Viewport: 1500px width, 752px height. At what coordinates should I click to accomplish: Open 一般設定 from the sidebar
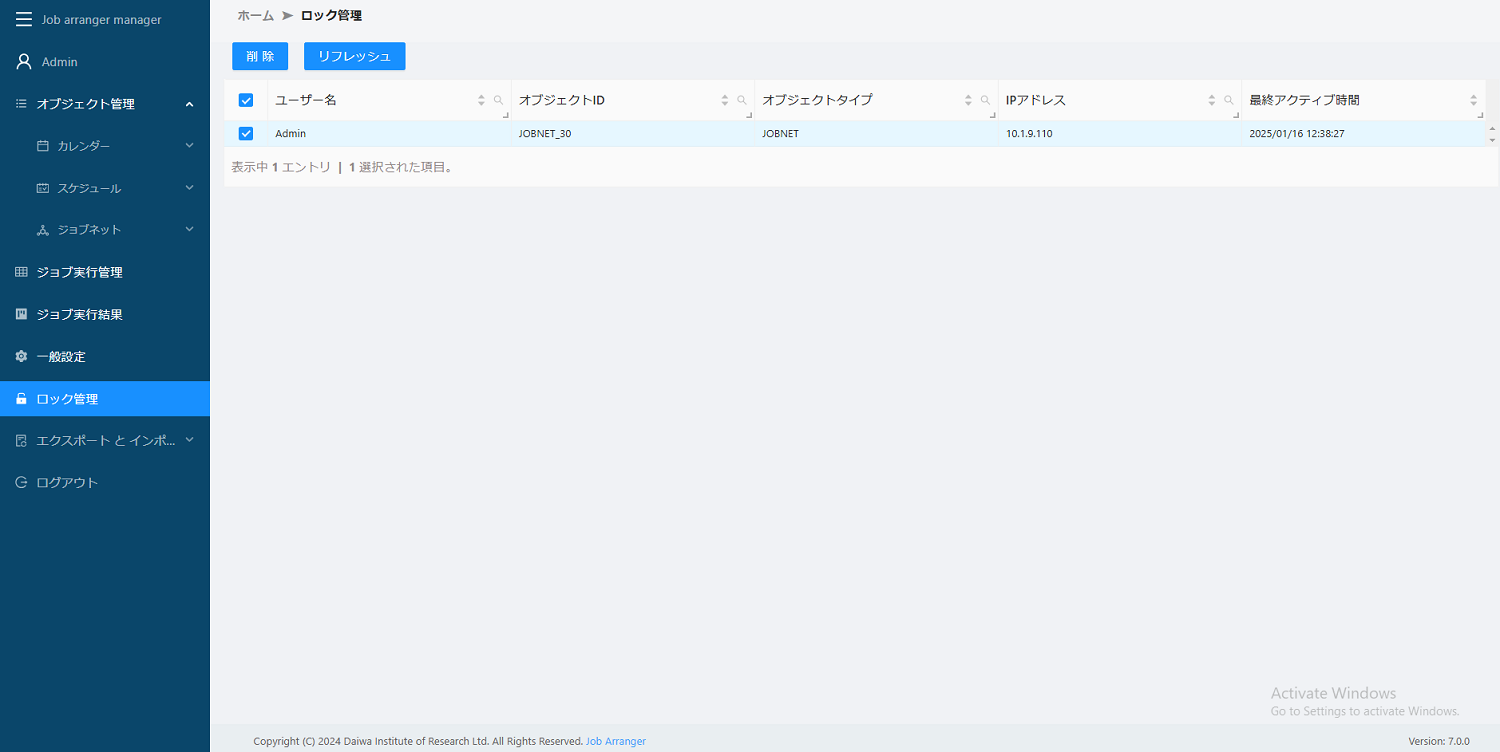[x=61, y=357]
